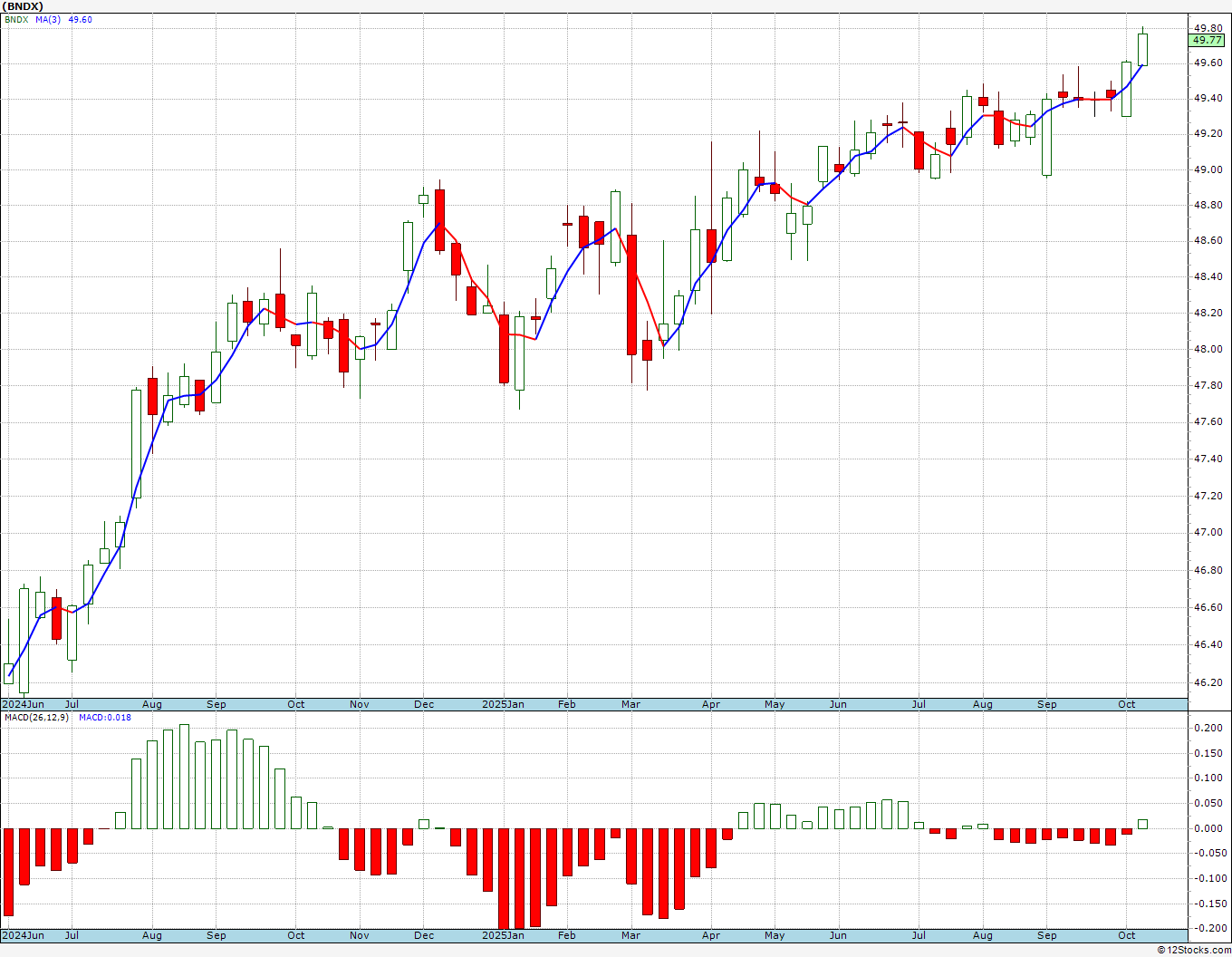Click the 46.20 price scale label
1232x957 pixels.
(x=1208, y=682)
